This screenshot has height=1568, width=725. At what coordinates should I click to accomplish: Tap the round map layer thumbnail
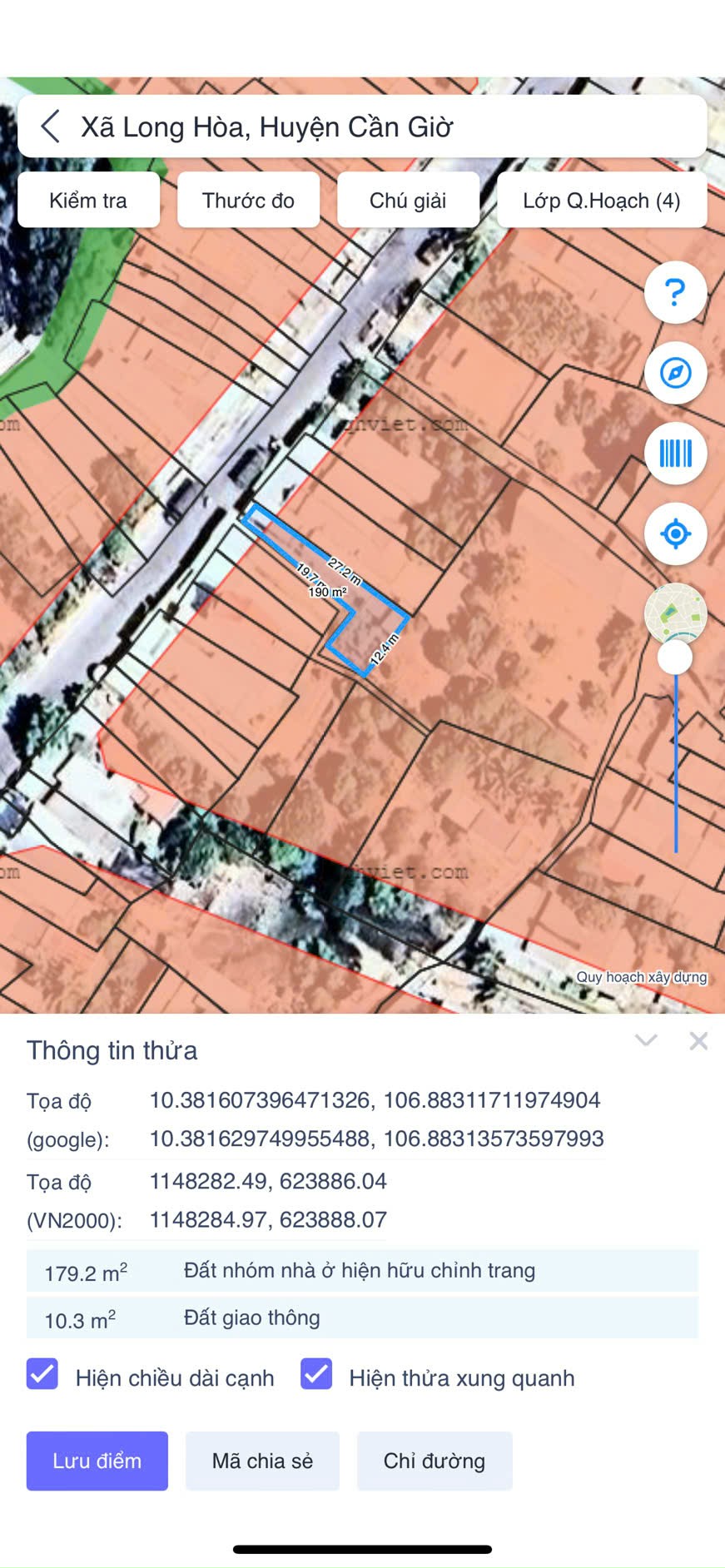(675, 612)
